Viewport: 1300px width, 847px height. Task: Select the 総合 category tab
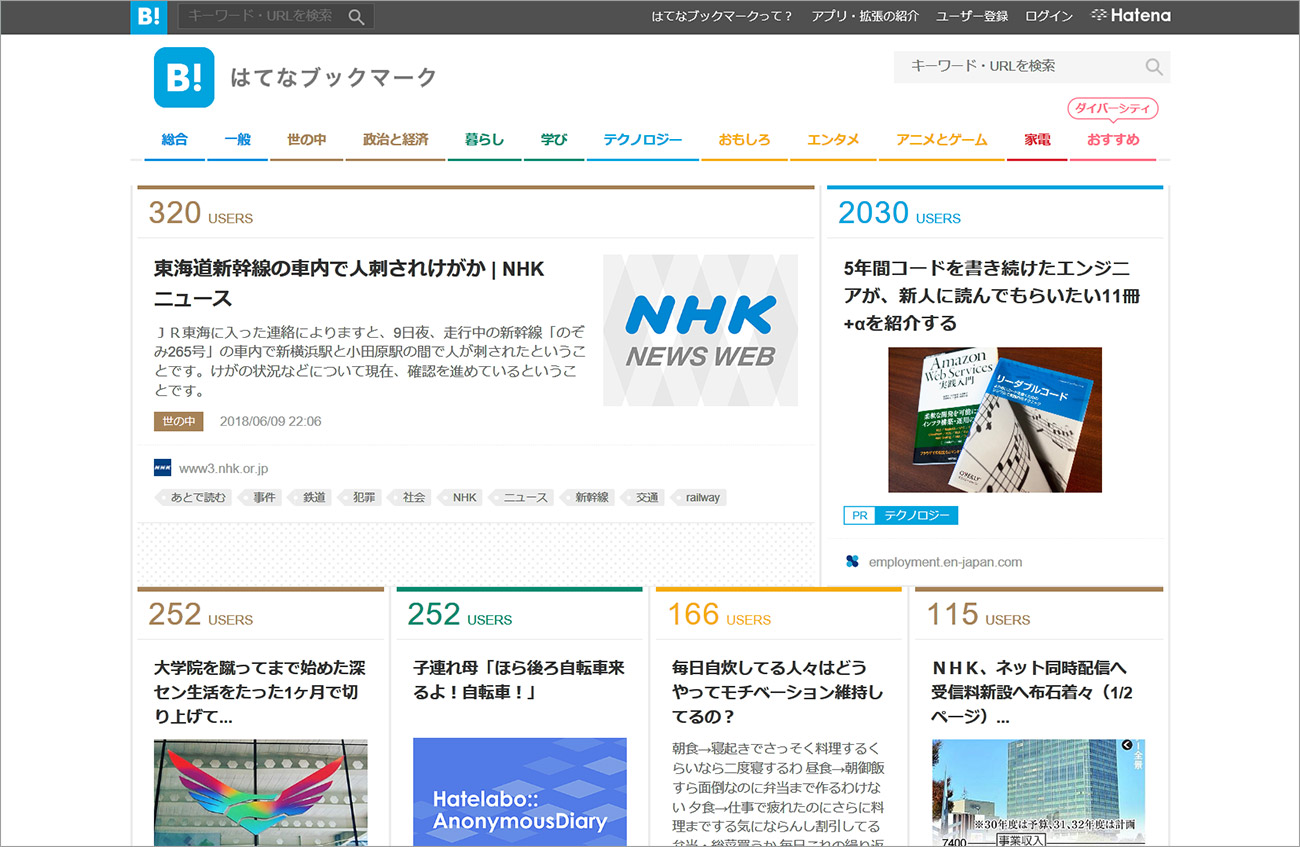(174, 140)
